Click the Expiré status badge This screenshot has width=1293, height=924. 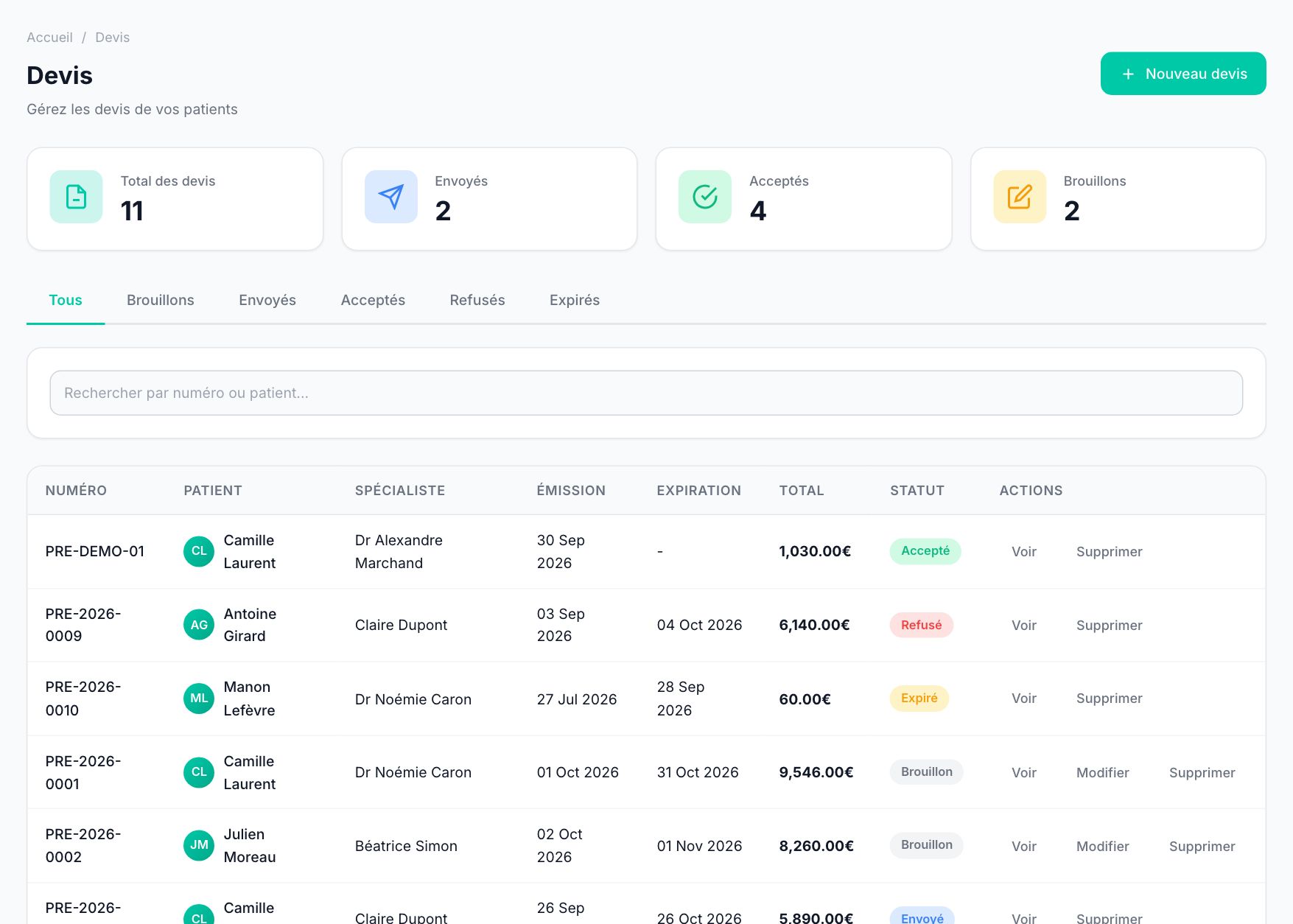pos(919,698)
